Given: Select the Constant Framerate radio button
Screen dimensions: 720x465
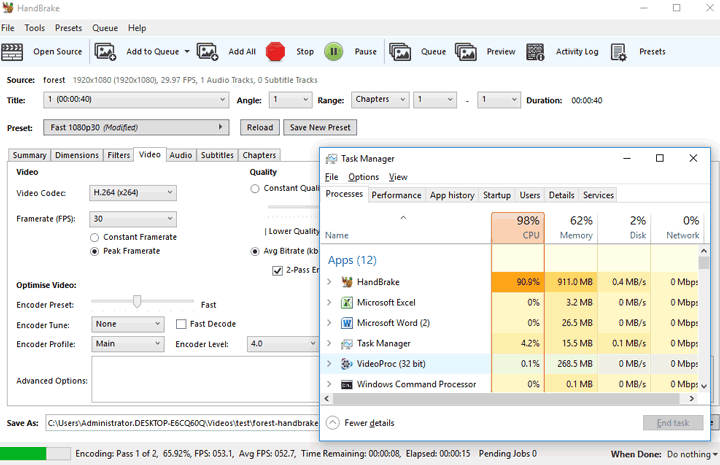Looking at the screenshot, I should point(95,237).
